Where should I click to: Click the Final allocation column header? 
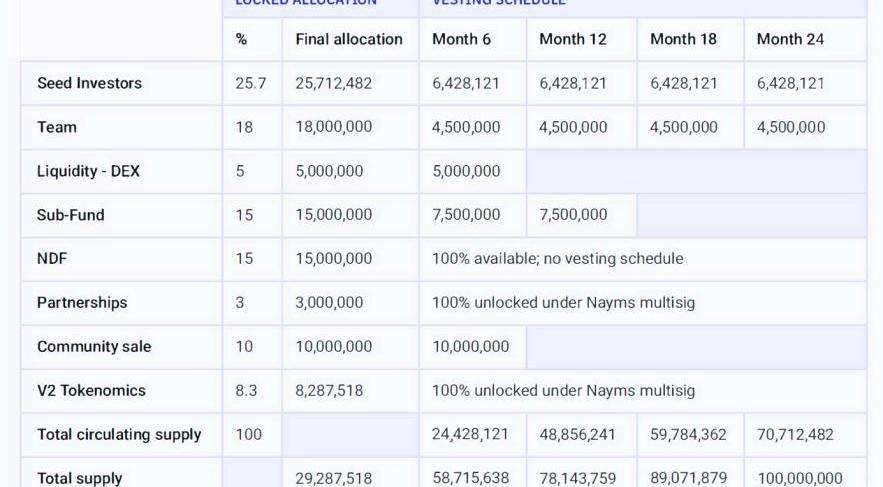click(349, 39)
